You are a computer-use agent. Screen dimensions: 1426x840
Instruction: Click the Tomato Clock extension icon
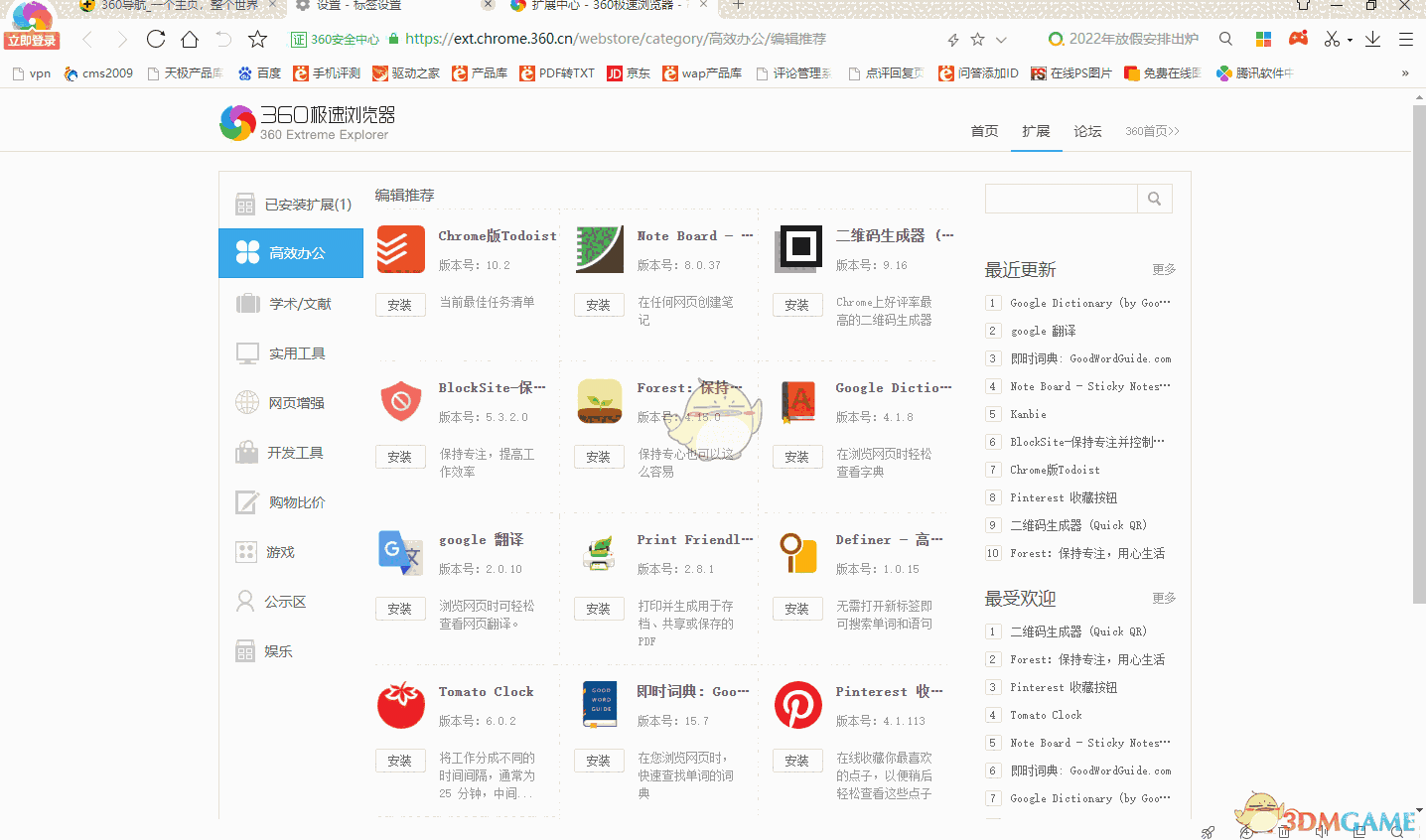point(401,705)
